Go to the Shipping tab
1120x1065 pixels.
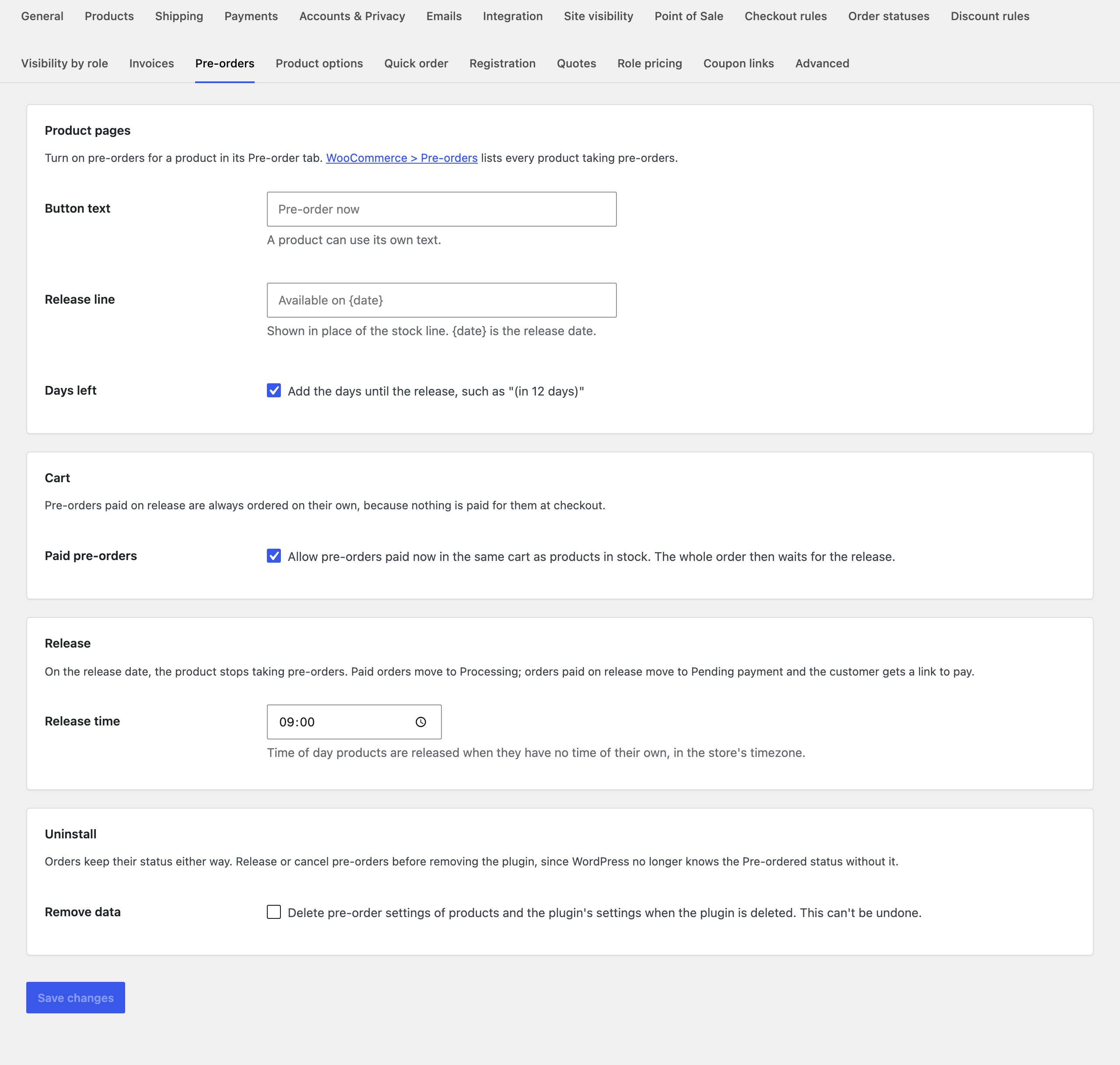179,17
